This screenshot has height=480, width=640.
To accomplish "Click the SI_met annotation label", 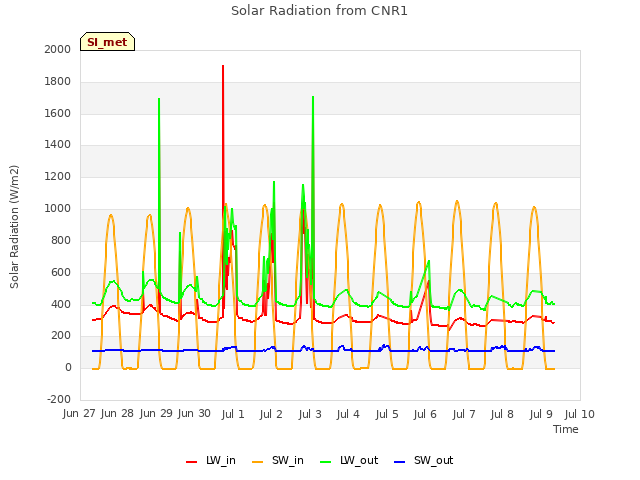I will pos(107,42).
